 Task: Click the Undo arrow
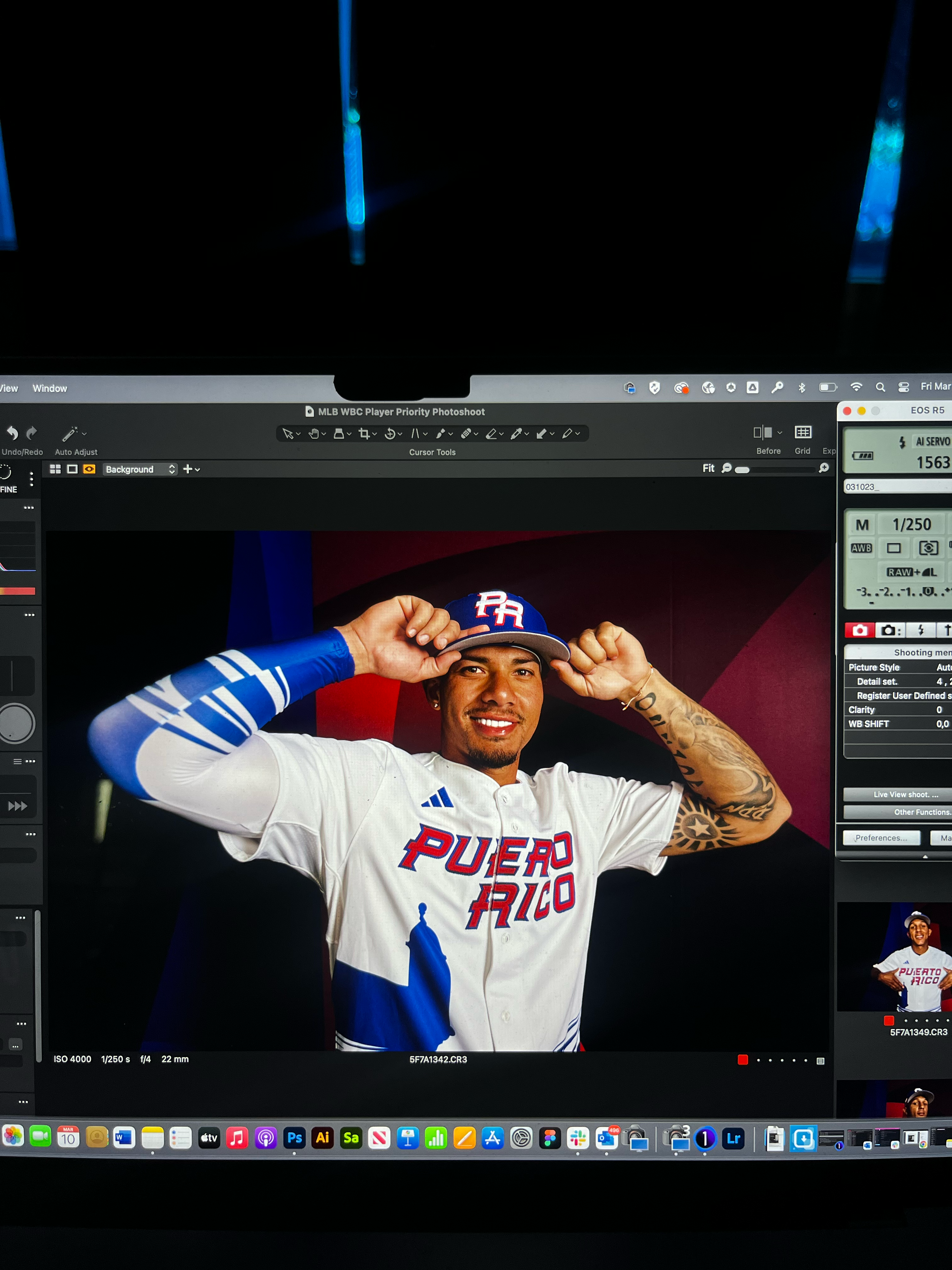(x=12, y=433)
